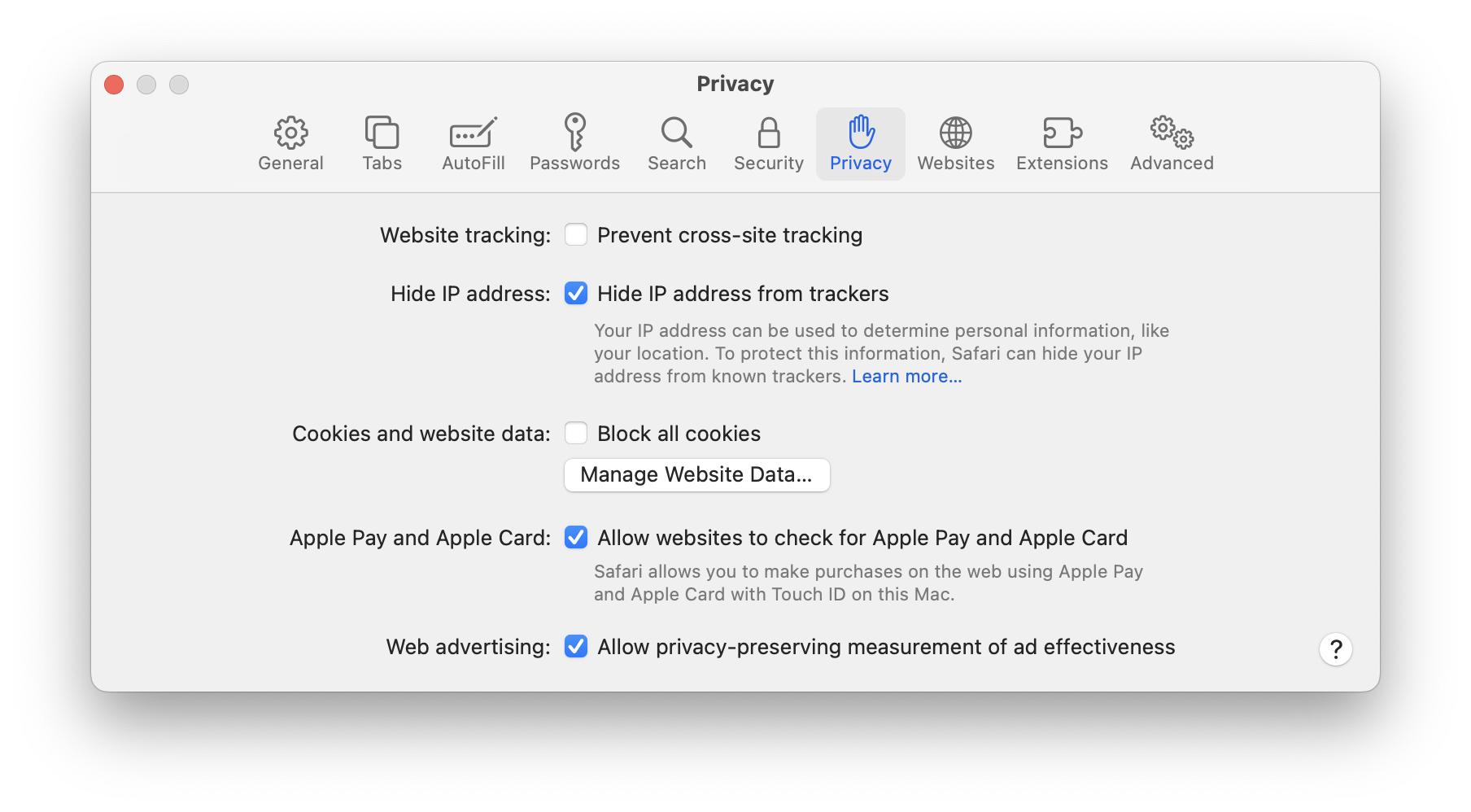Tick the Block all cookies checkbox

(576, 433)
